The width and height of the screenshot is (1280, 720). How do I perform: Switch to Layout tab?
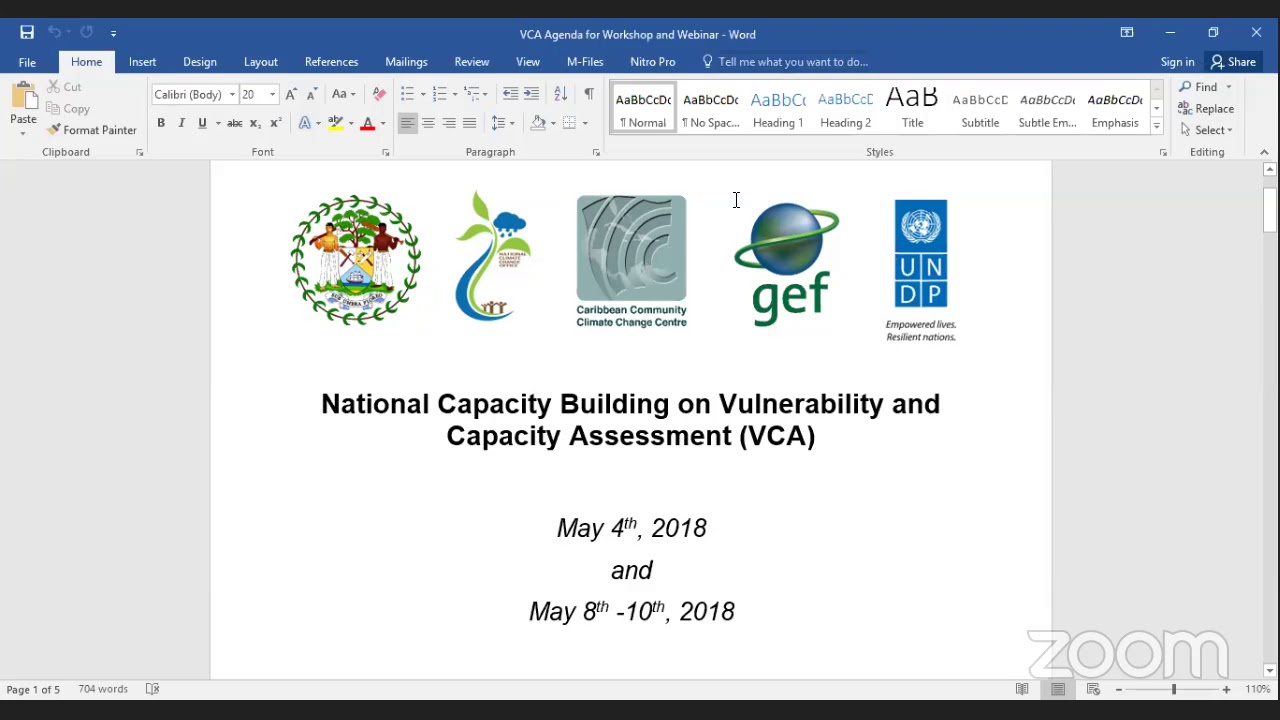point(261,62)
